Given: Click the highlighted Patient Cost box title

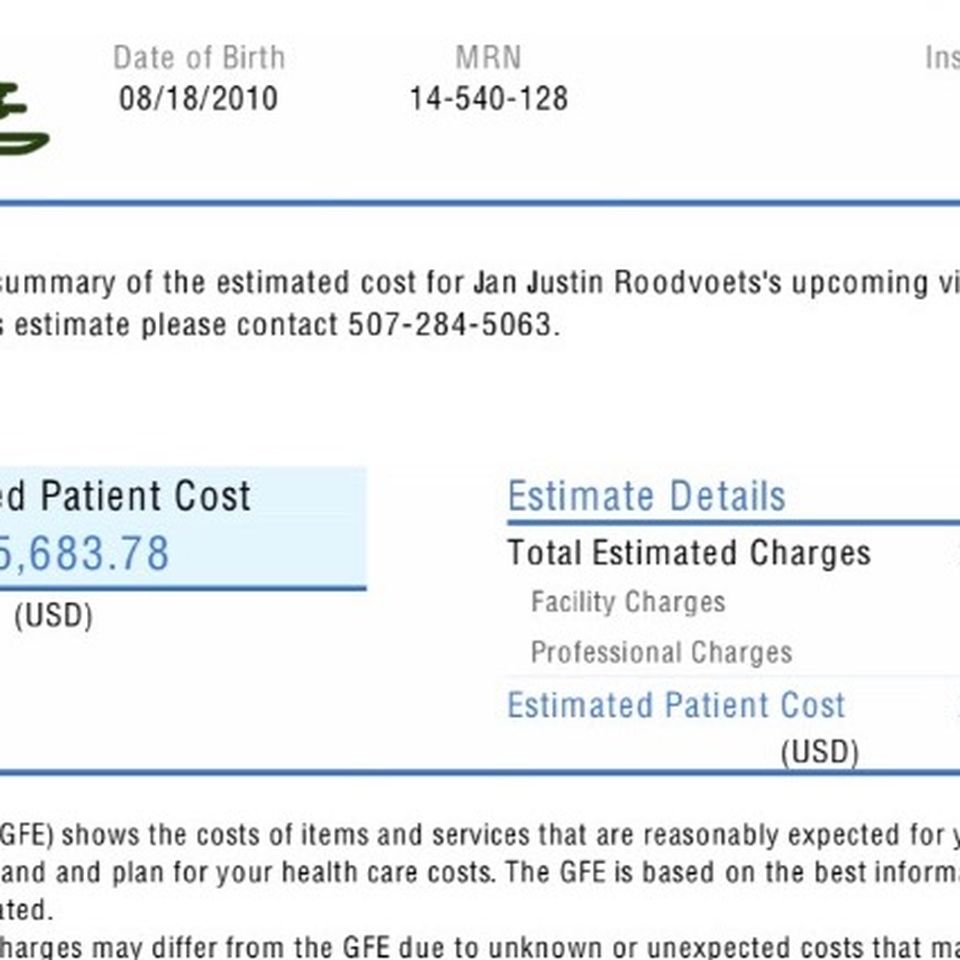Looking at the screenshot, I should [x=126, y=496].
